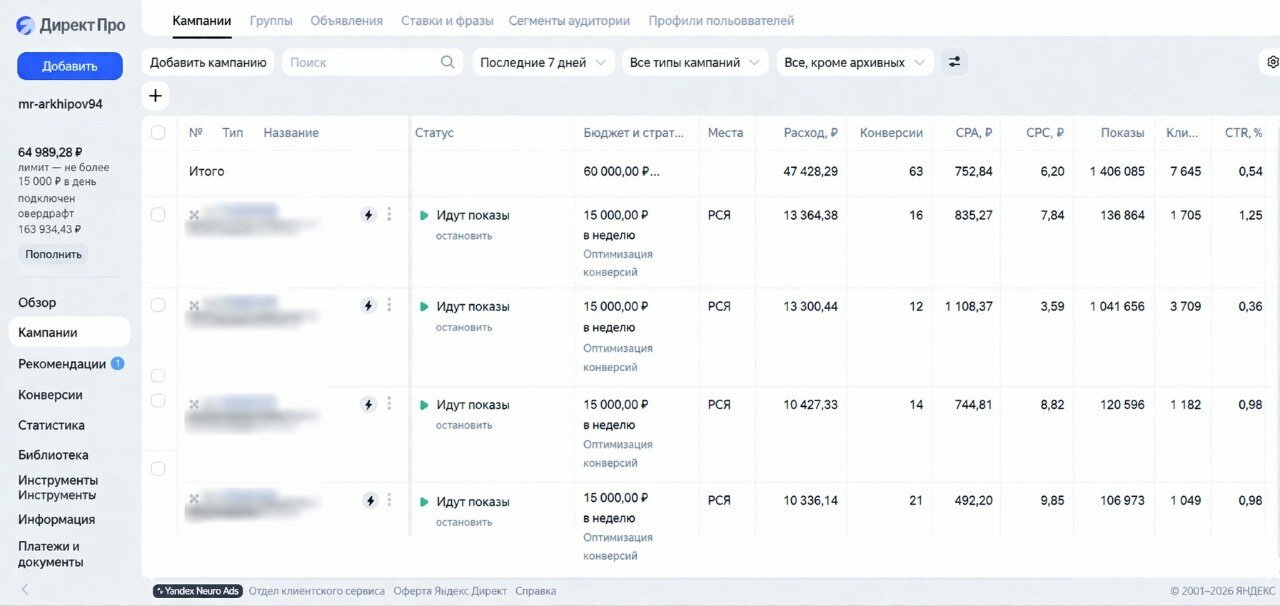
Task: Click the Добавить кампанию button
Action: click(x=208, y=62)
